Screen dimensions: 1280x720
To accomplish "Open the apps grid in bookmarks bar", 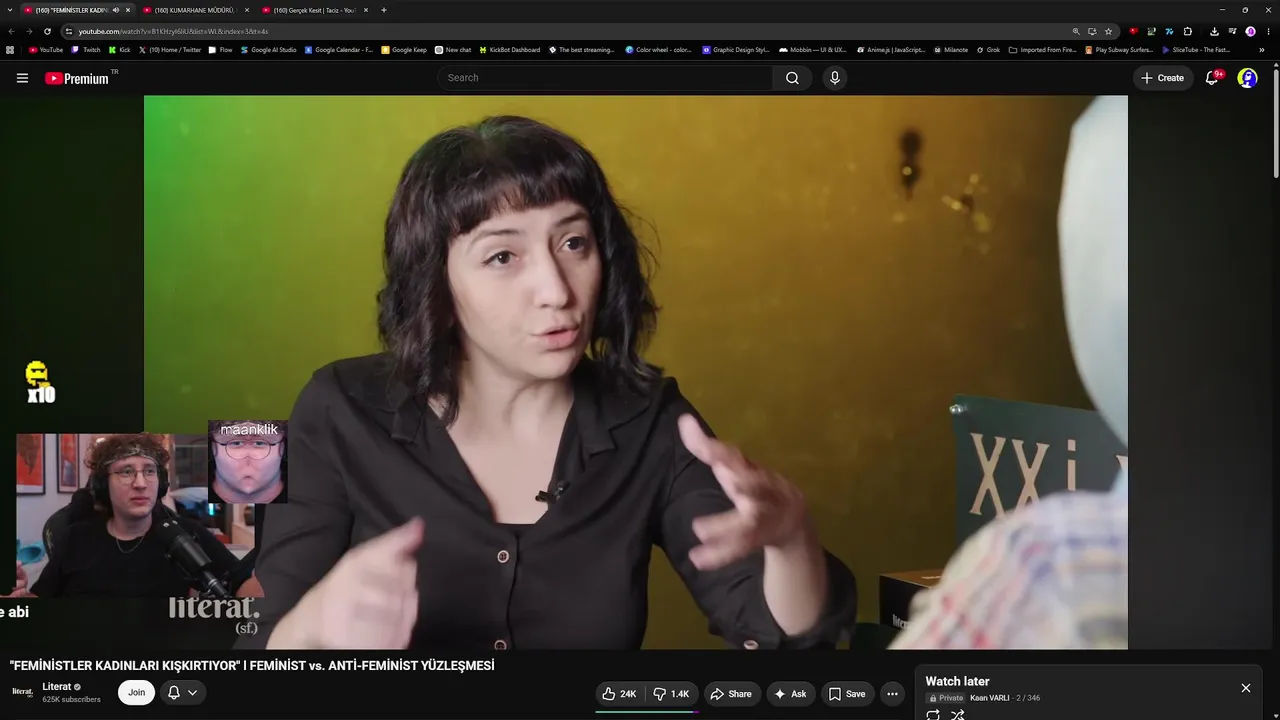I will [10, 50].
